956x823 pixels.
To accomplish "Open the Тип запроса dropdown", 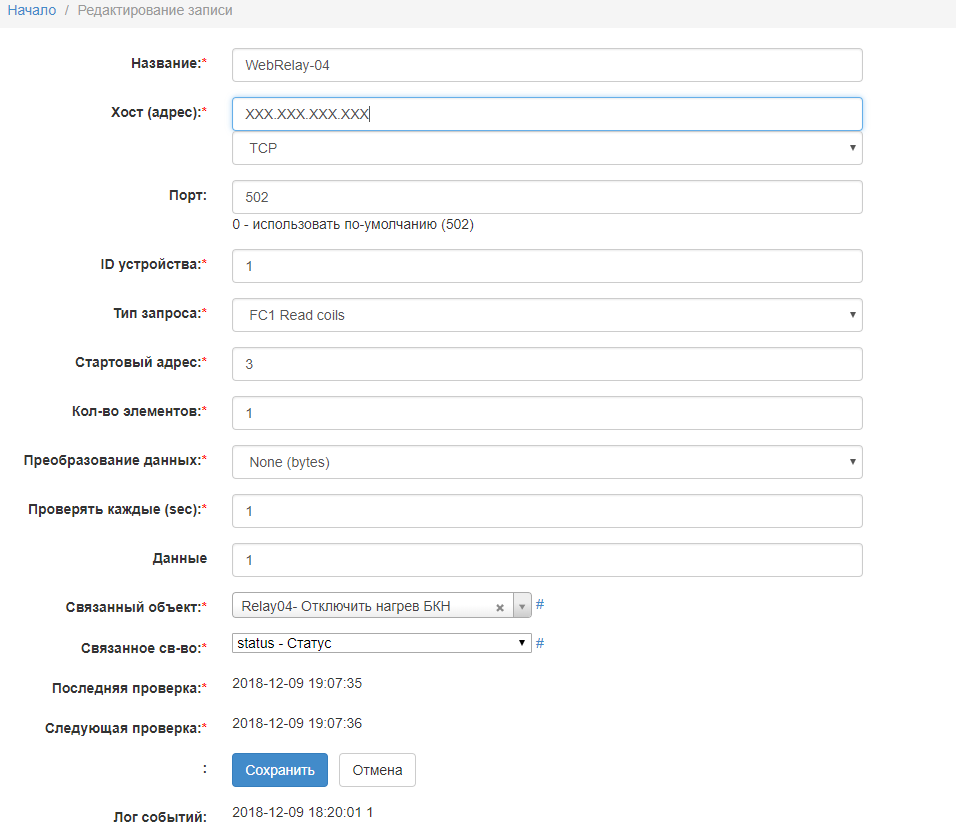I will point(546,315).
